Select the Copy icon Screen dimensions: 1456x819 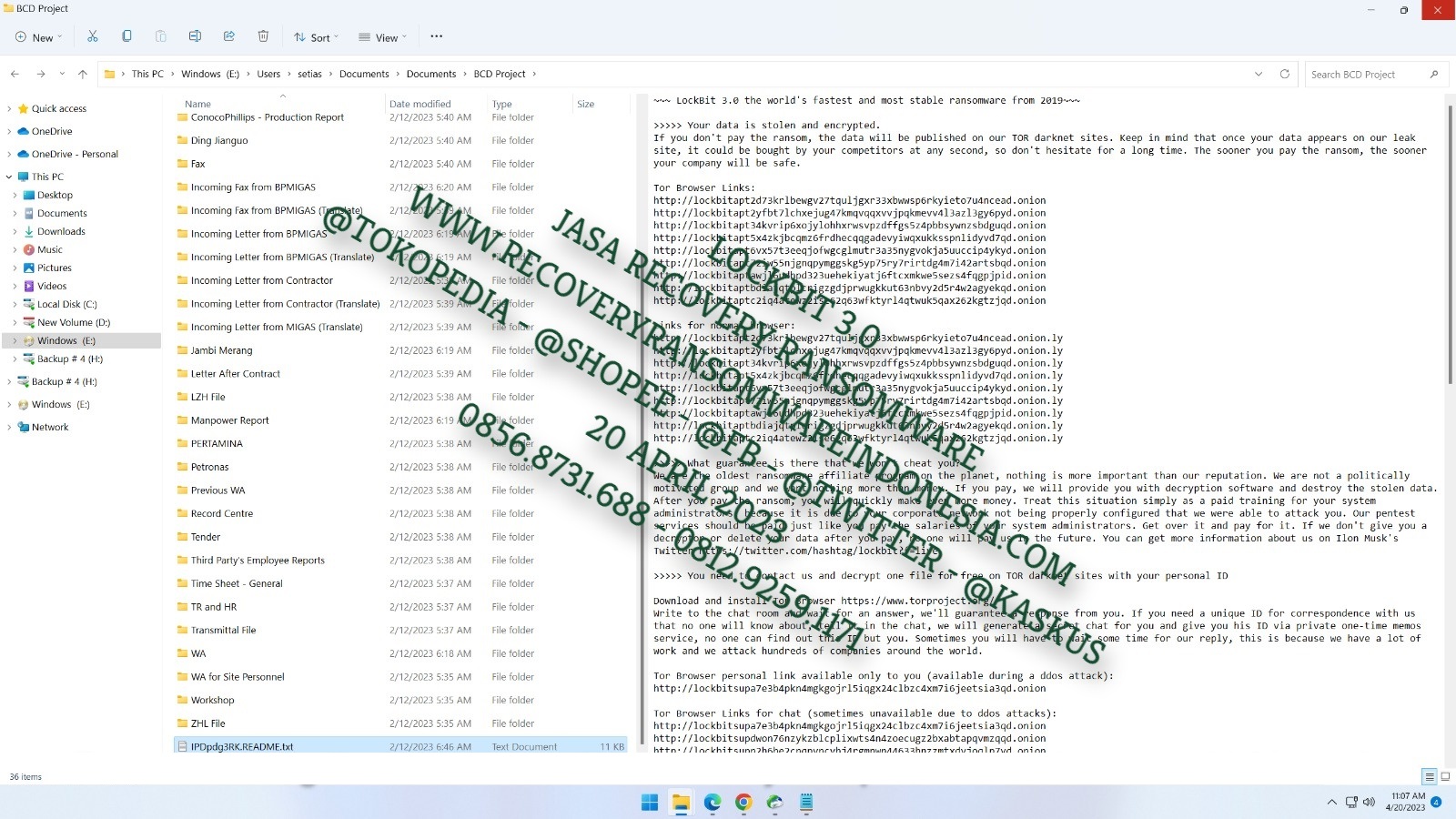126,36
